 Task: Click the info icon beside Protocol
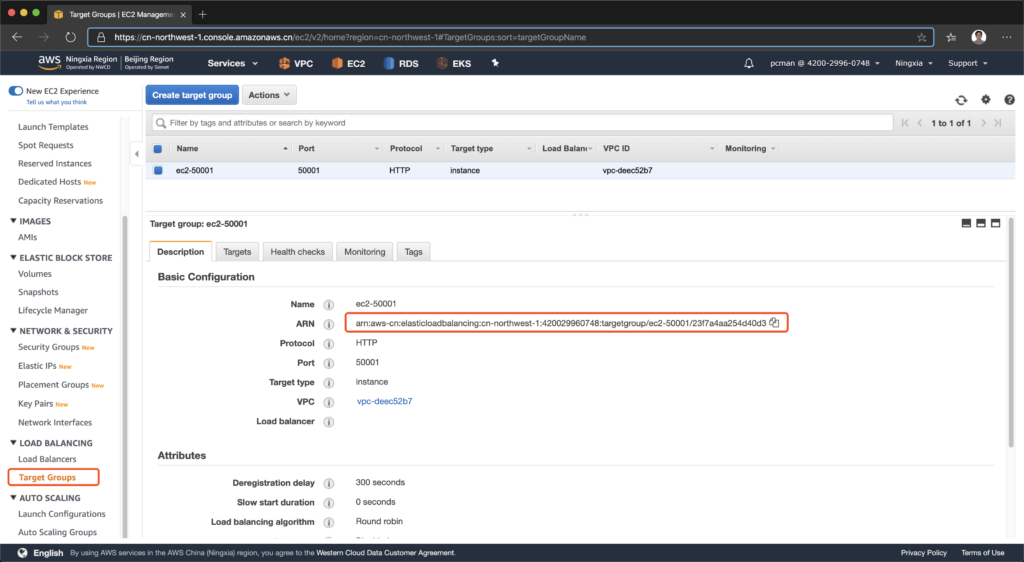[329, 343]
